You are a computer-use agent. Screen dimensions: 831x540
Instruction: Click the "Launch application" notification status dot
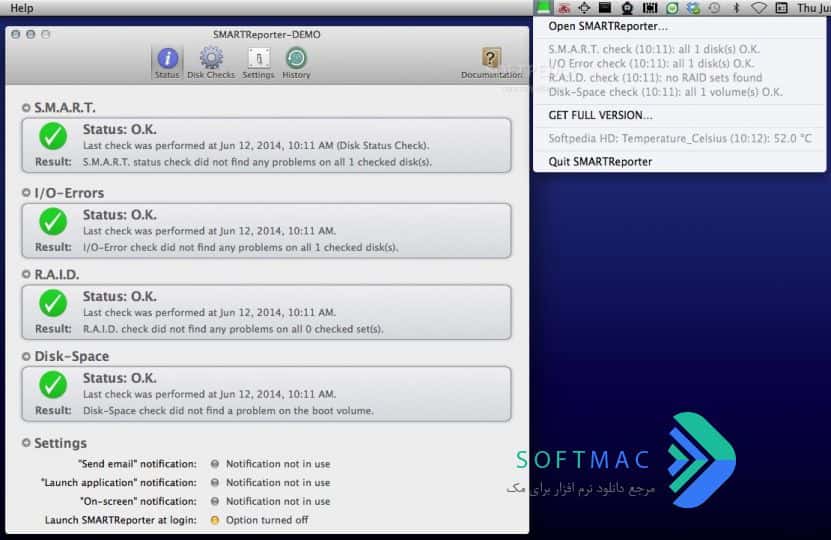[215, 482]
